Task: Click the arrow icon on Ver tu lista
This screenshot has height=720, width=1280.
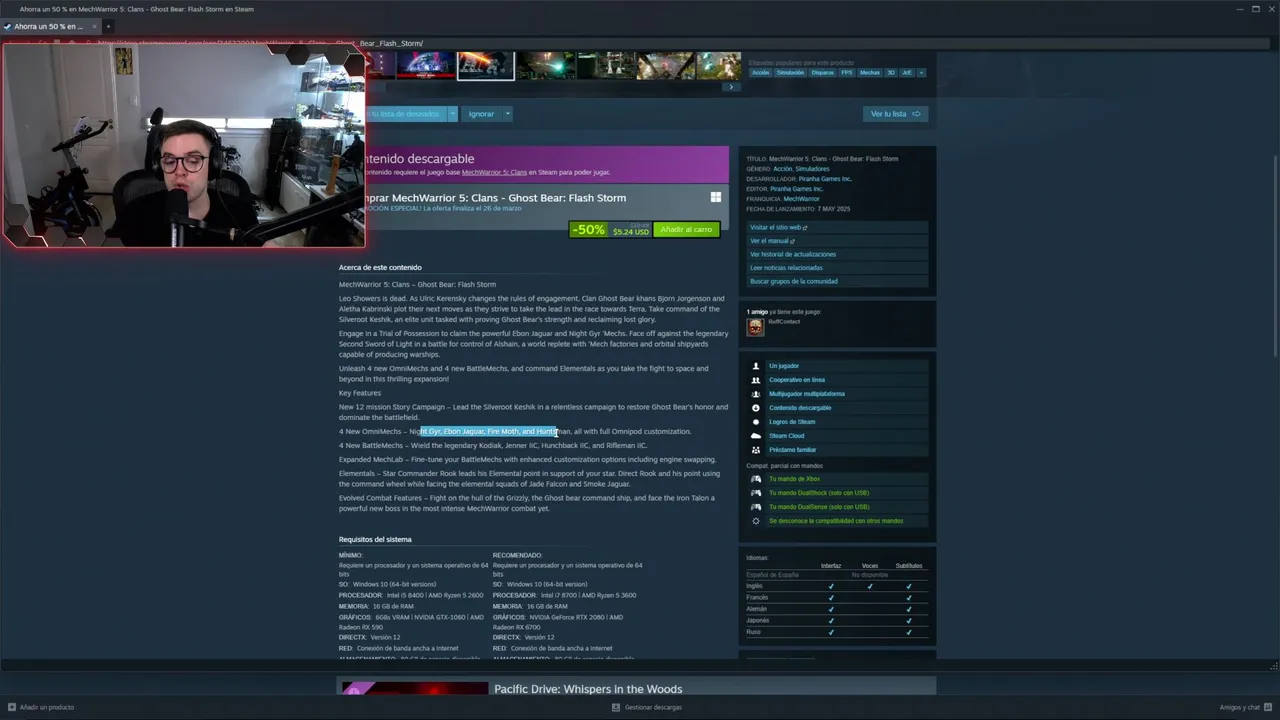Action: pos(916,114)
